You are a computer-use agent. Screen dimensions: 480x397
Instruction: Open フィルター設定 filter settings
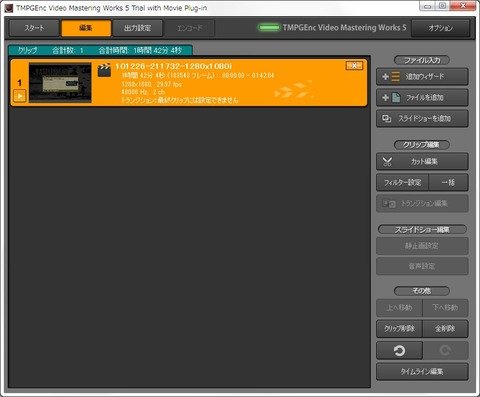(x=402, y=182)
